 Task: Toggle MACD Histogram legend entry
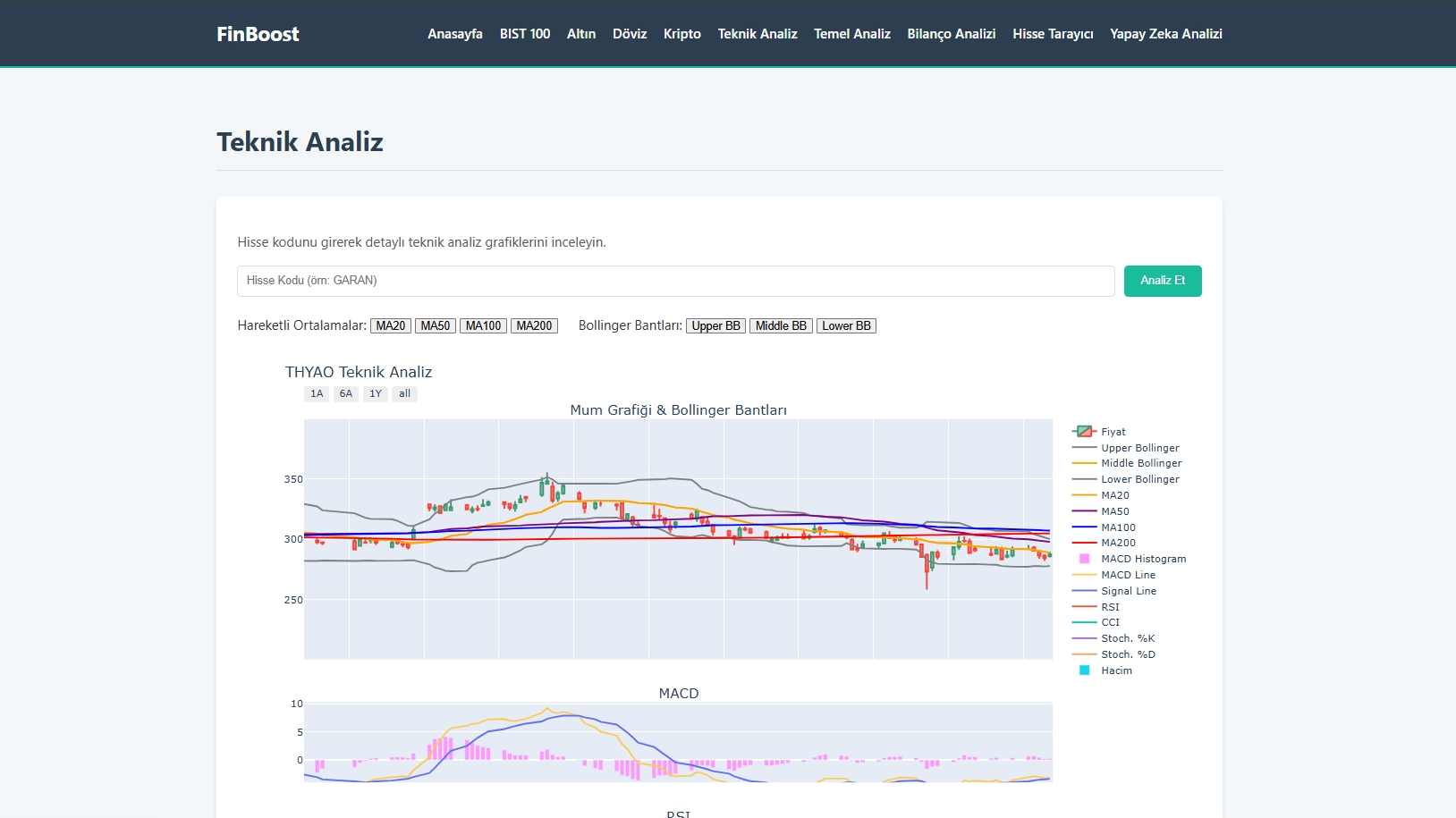point(1129,559)
